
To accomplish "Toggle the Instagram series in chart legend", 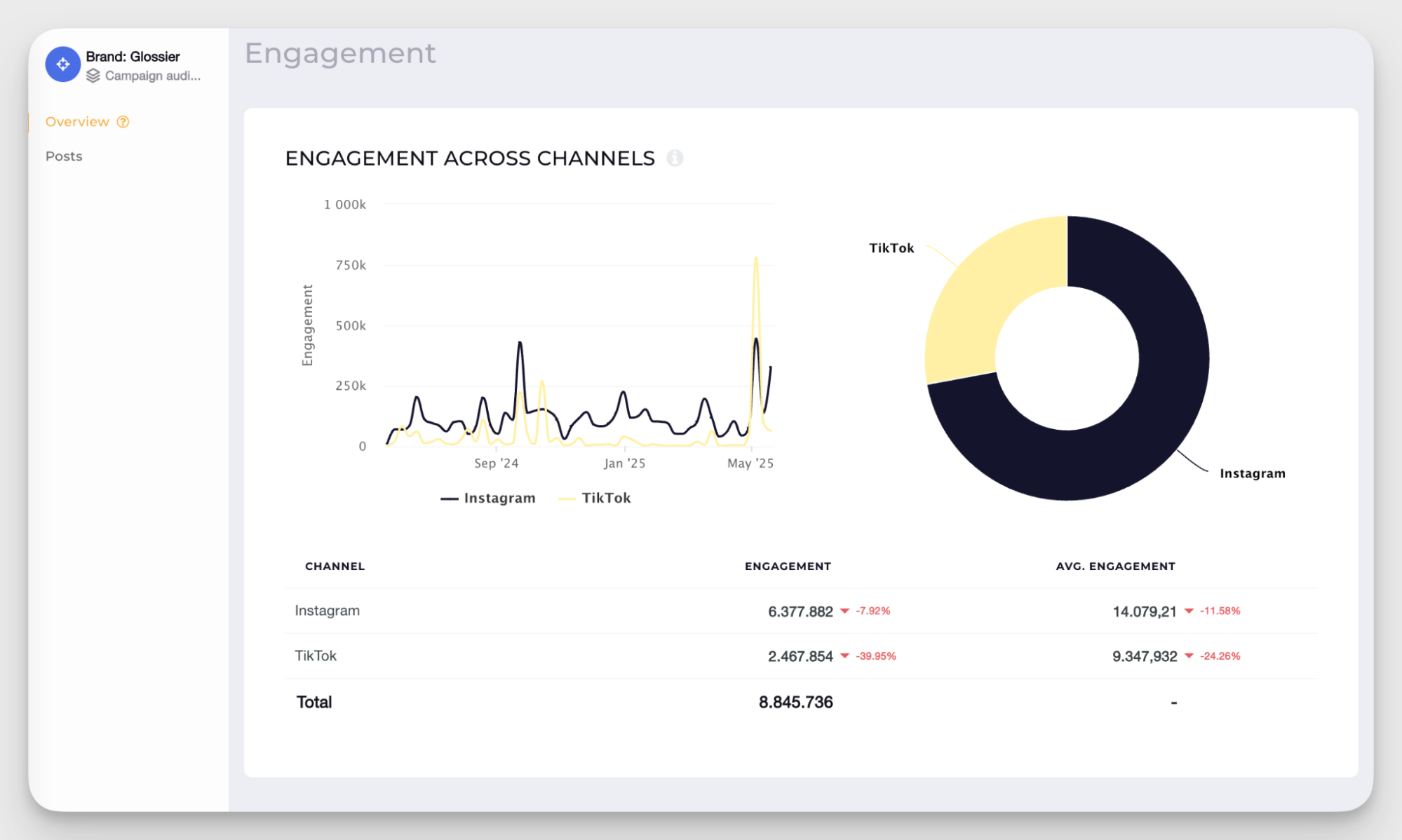I will click(x=487, y=499).
